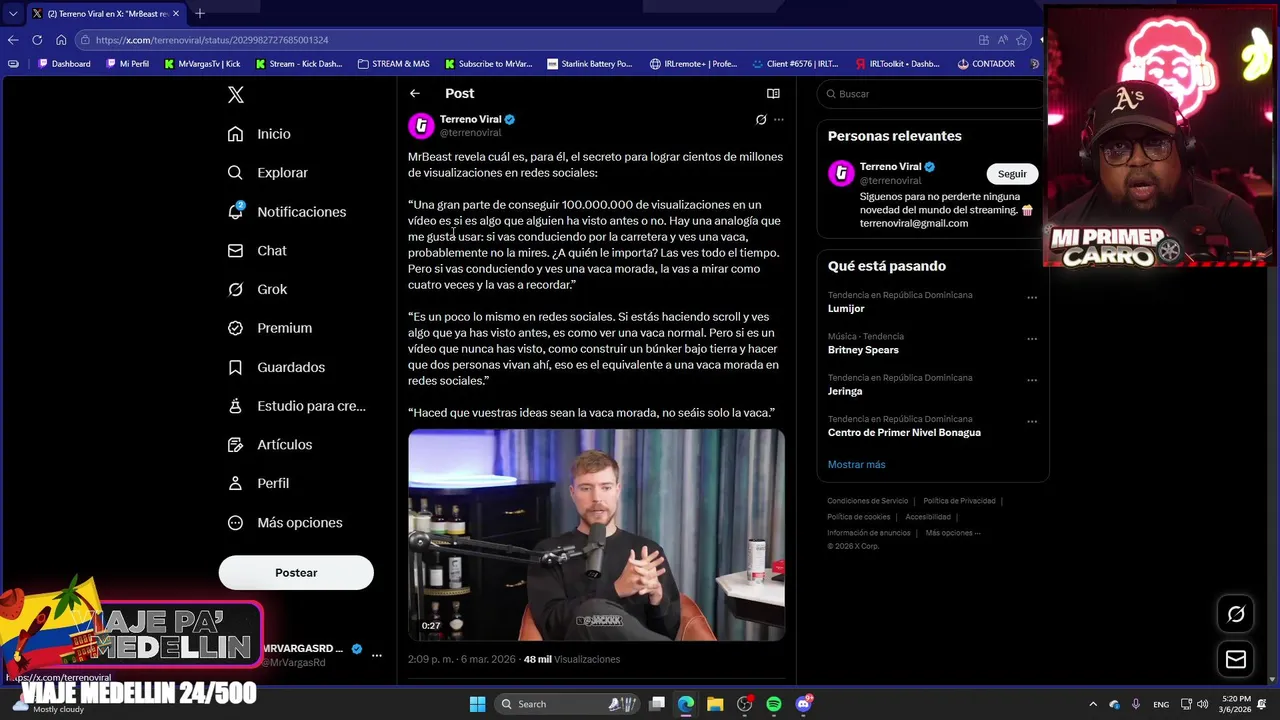Viewport: 1280px width, 720px height.
Task: Click browser back arrow
Action: [x=13, y=40]
